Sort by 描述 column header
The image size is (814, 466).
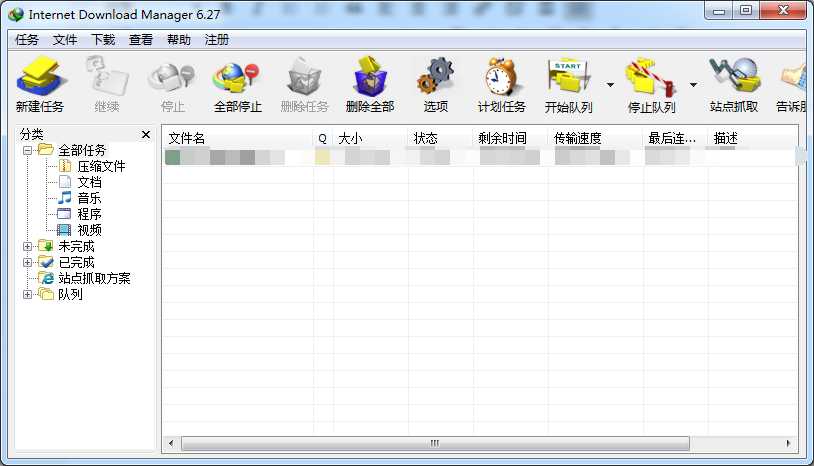click(752, 138)
